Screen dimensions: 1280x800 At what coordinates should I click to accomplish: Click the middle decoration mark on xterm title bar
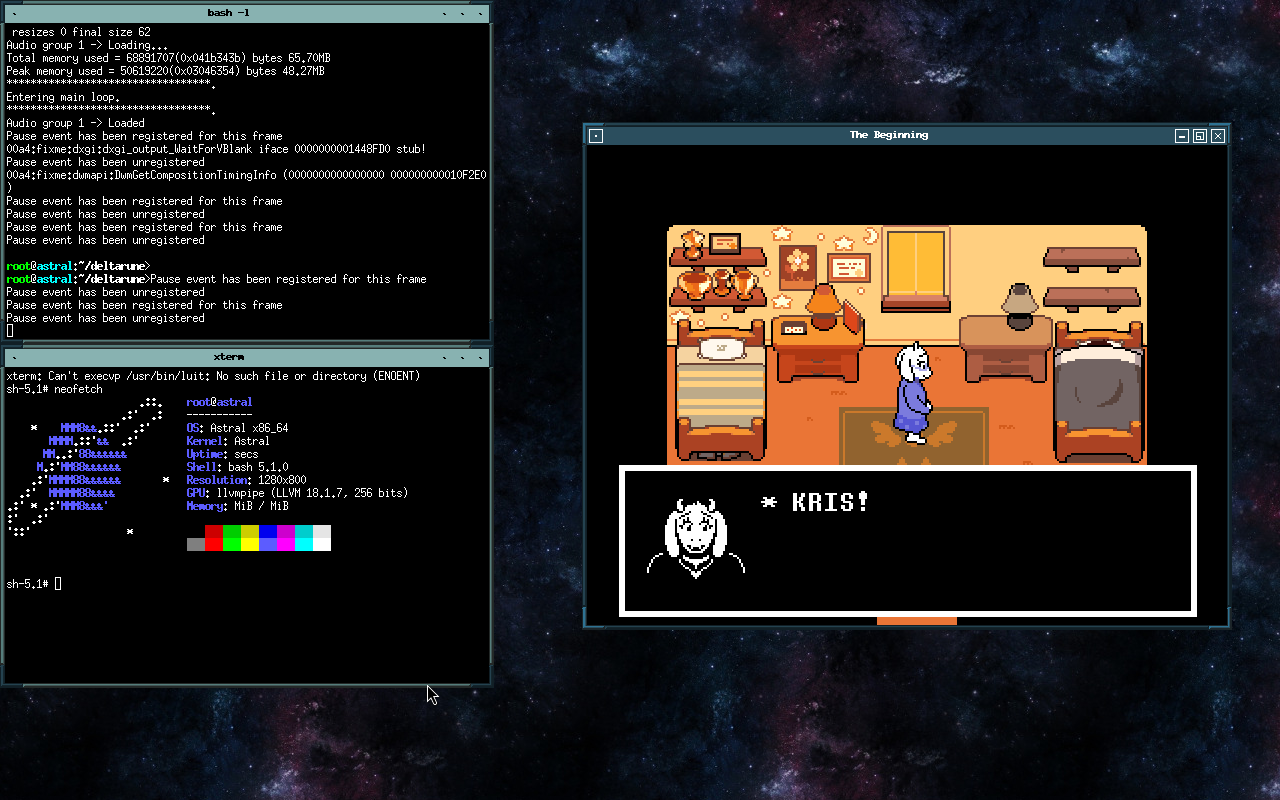pos(461,357)
